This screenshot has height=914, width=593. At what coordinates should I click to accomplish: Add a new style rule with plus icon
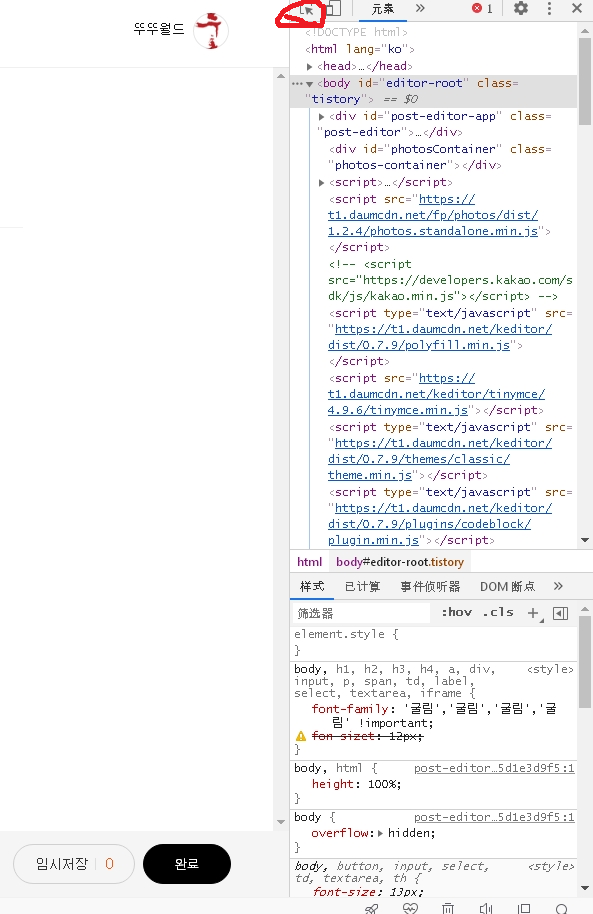pyautogui.click(x=534, y=613)
